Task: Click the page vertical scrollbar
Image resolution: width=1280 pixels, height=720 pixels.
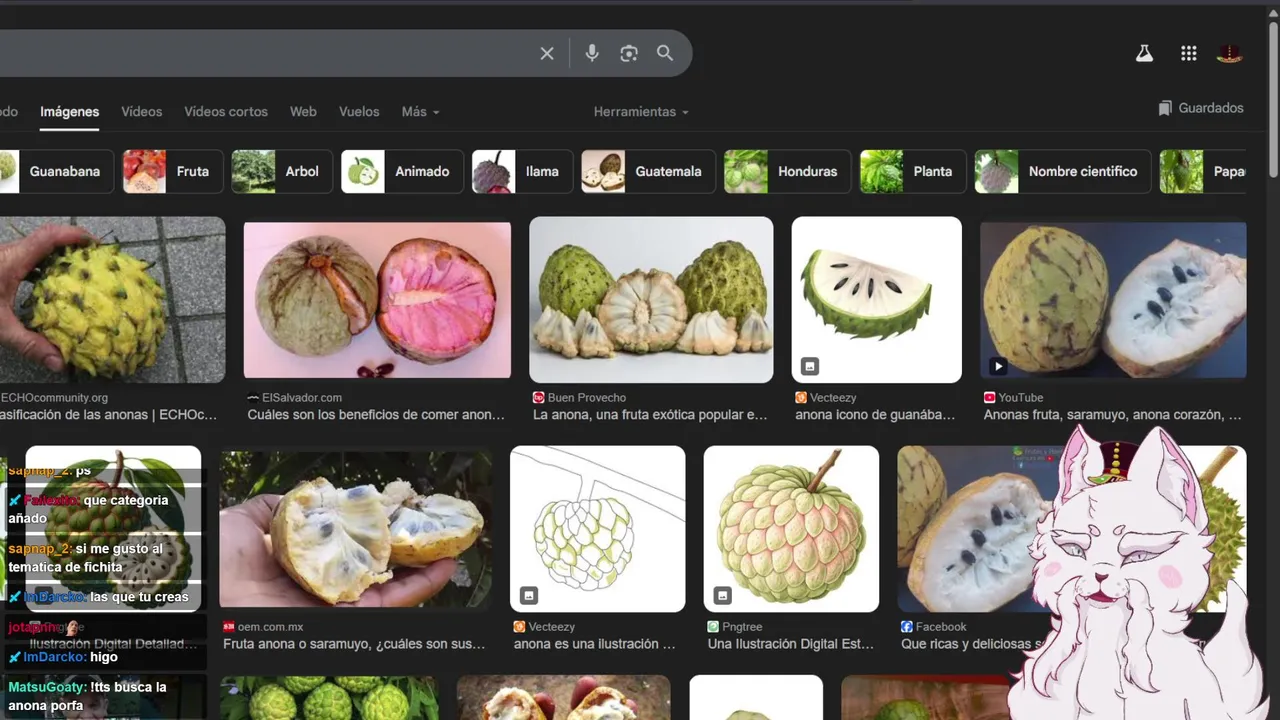Action: [1273, 100]
